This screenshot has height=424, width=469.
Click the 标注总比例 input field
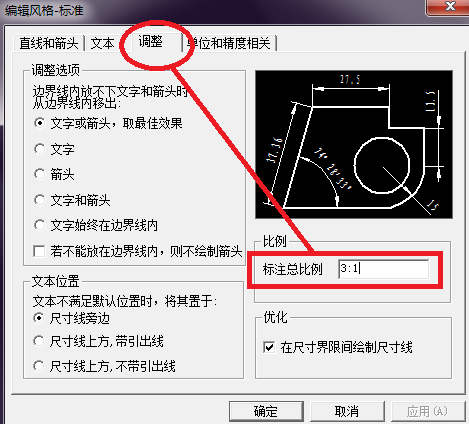click(384, 269)
